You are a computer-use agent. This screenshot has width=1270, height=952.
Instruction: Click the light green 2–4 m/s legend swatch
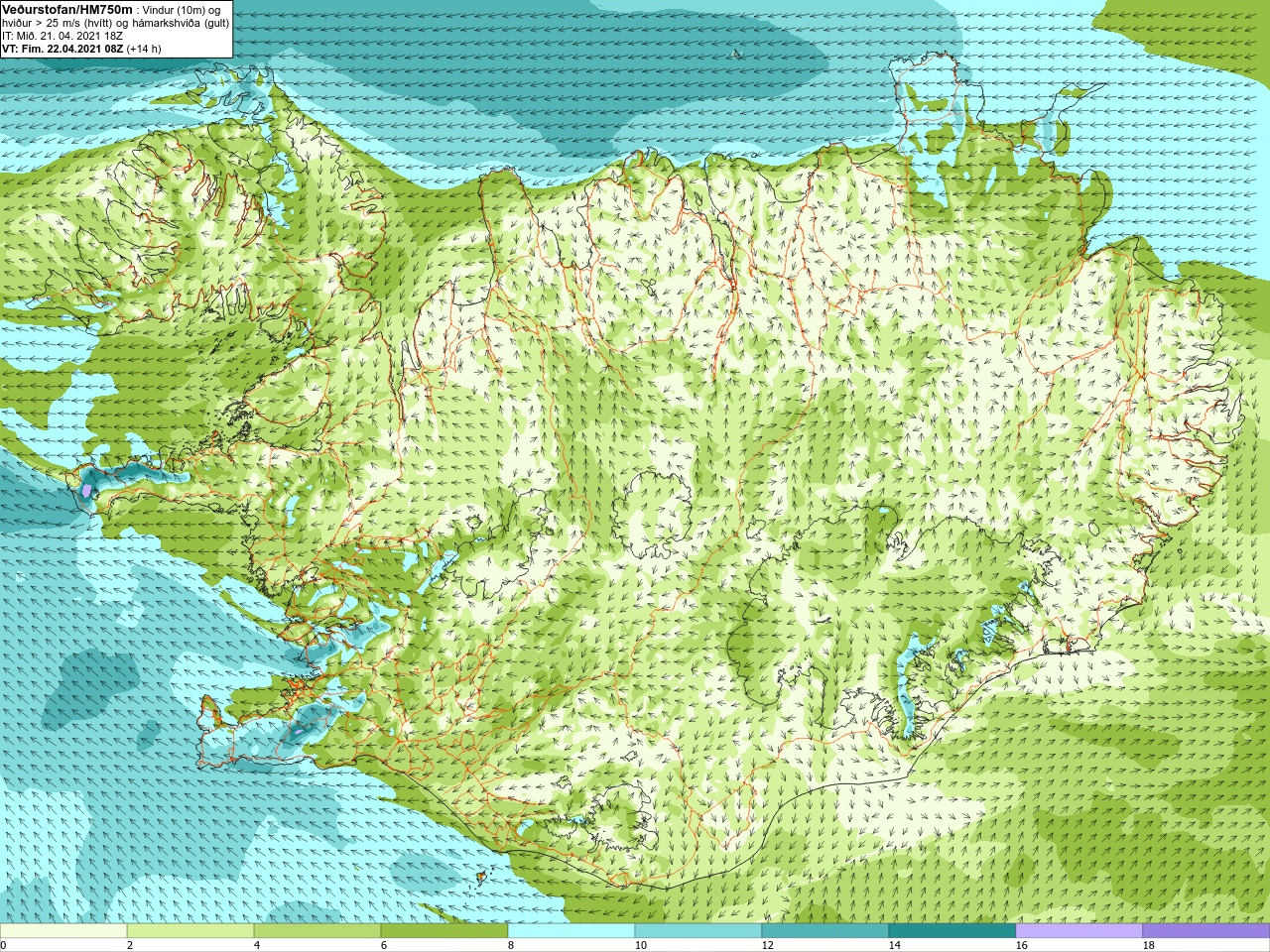[x=190, y=931]
